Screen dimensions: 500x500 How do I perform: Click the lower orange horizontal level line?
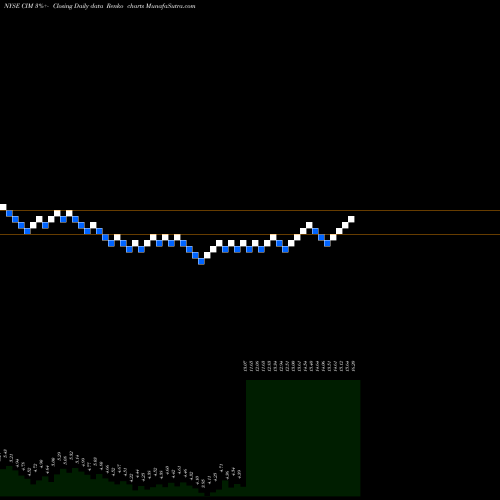click(x=250, y=235)
